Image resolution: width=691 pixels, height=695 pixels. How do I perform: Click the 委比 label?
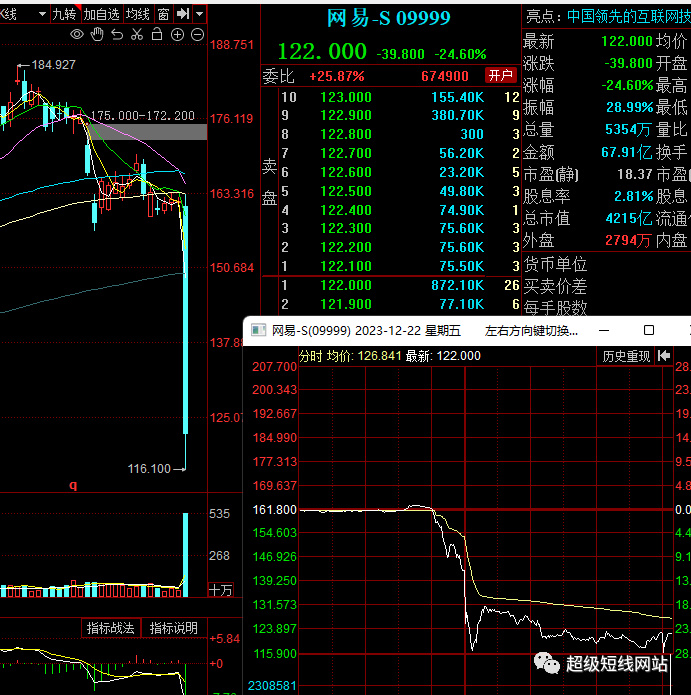[x=278, y=76]
